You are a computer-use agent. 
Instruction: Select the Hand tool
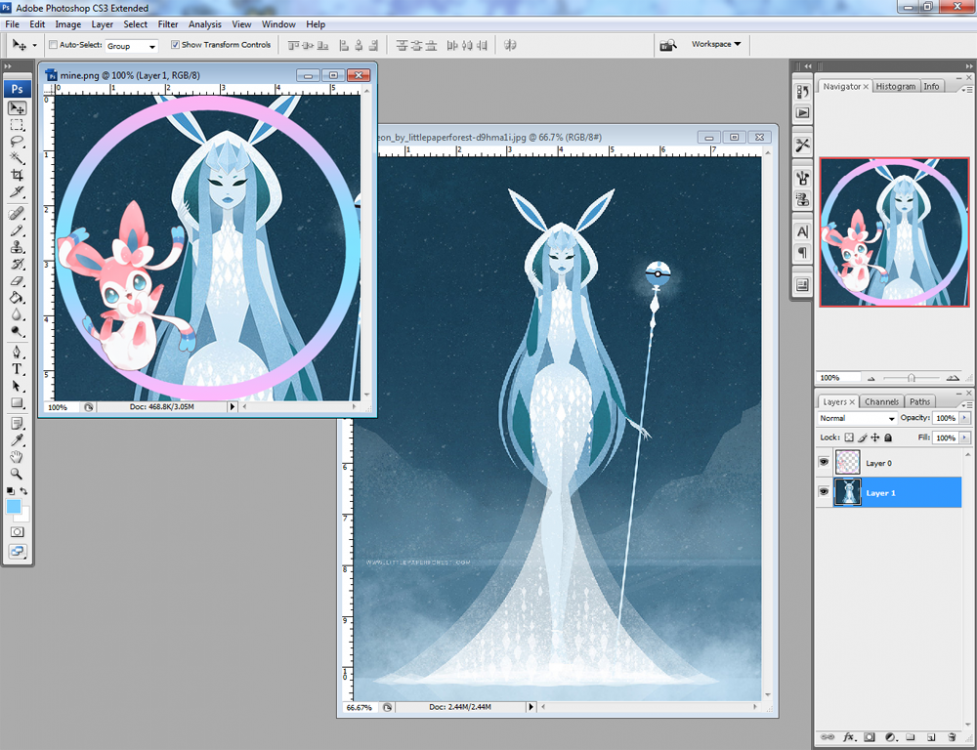tap(17, 457)
